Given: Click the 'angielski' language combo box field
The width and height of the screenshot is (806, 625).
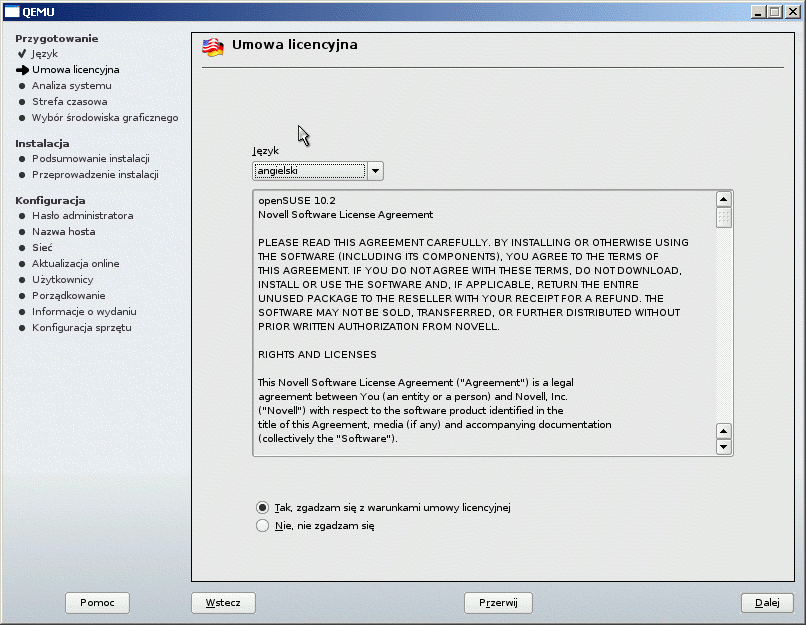Looking at the screenshot, I should click(x=309, y=171).
